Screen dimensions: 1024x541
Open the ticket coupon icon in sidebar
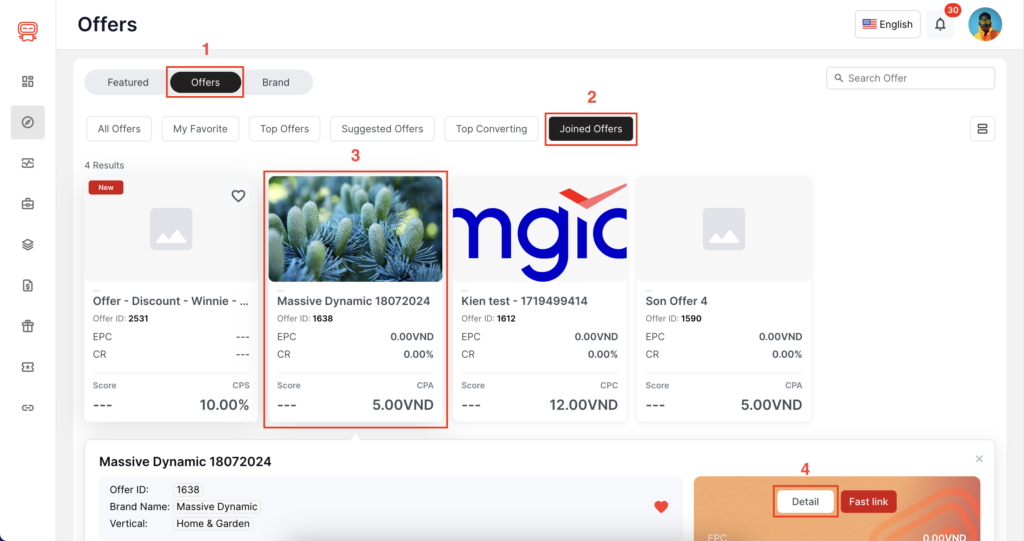coord(27,367)
